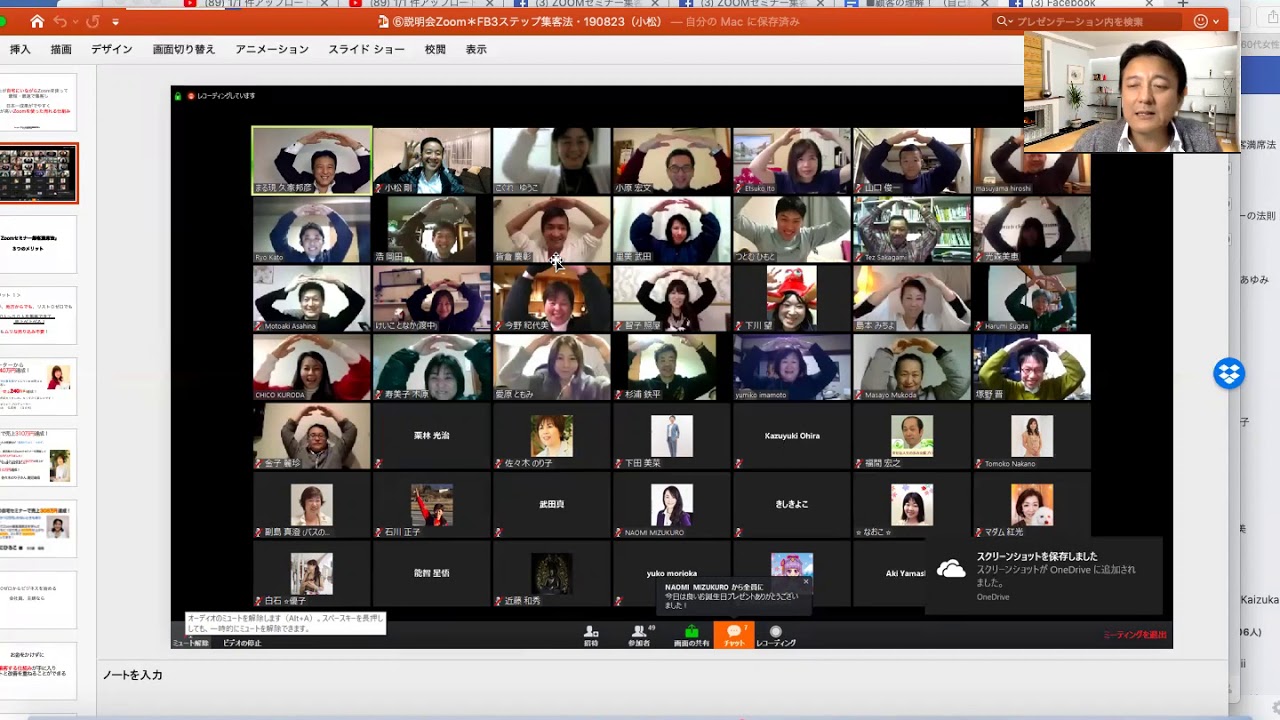Click the 武田良 name tile
Image resolution: width=1280 pixels, height=720 pixels.
pyautogui.click(x=552, y=505)
